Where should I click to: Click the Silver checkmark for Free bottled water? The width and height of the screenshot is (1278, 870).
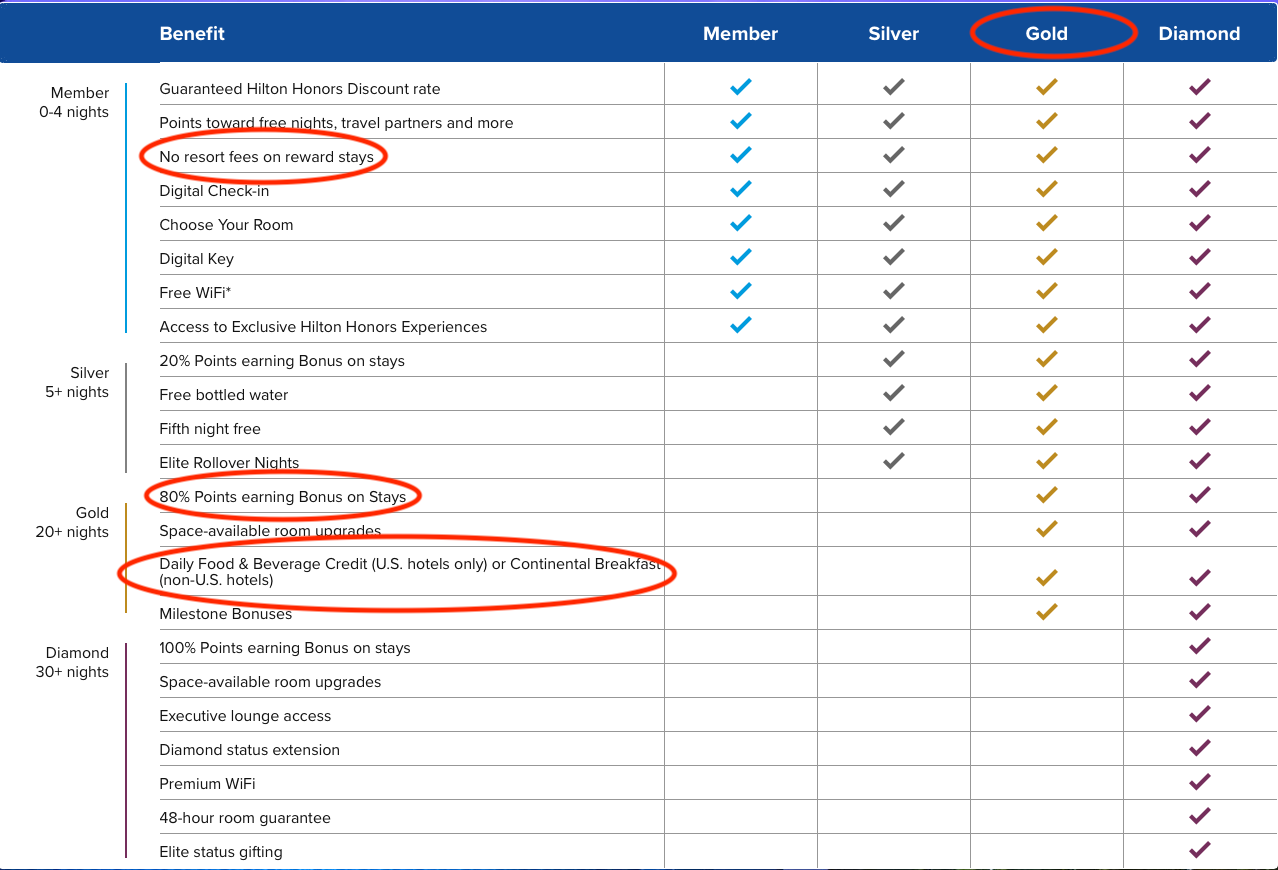(x=893, y=393)
